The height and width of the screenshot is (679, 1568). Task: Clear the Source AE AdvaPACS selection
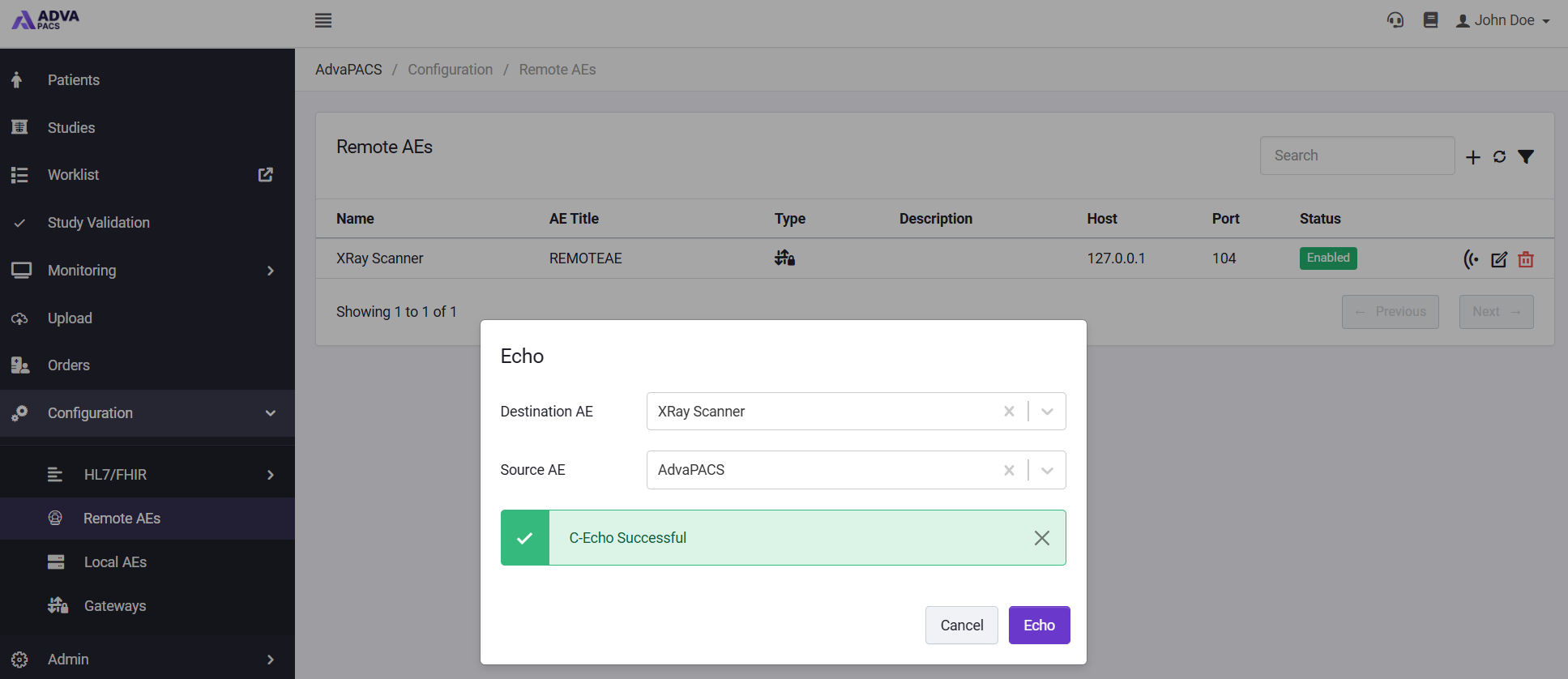pyautogui.click(x=1009, y=470)
